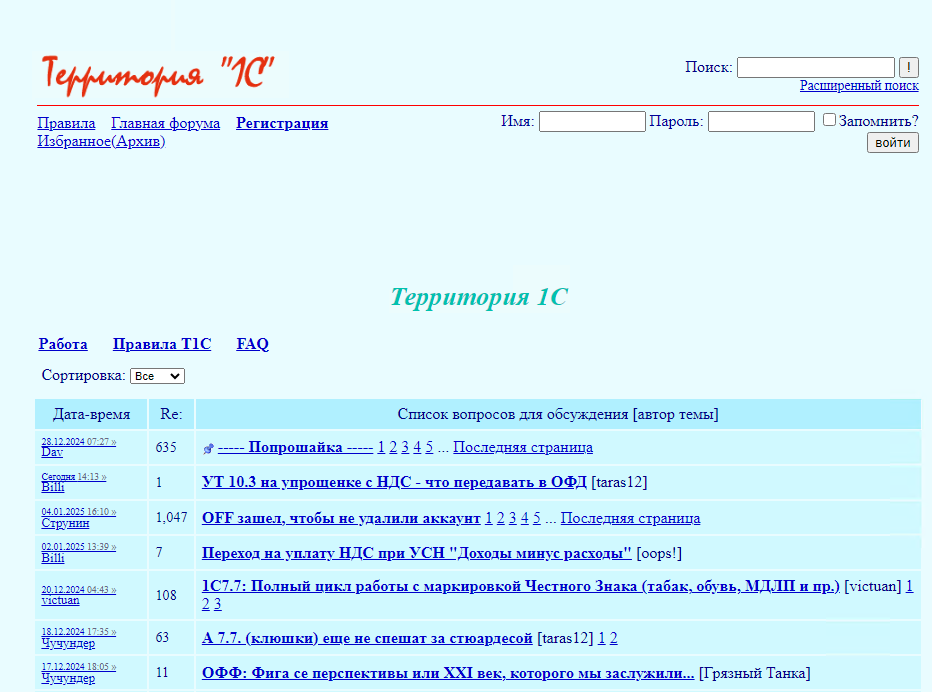Viewport: 932px width, 692px height.
Task: Open thread "ОФФ: Фига се перспективы или XXI век"
Action: point(448,673)
